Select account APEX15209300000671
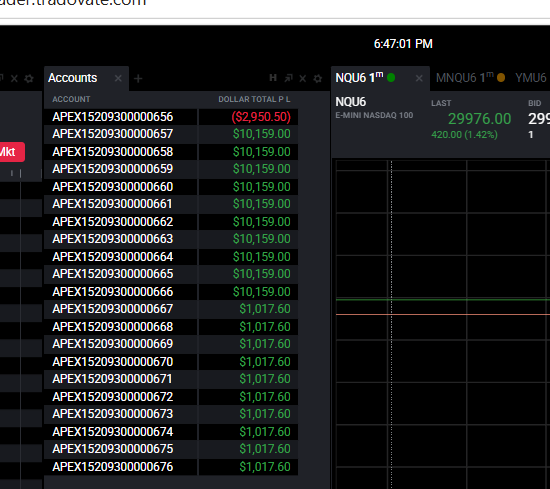The width and height of the screenshot is (550, 489). coord(113,379)
